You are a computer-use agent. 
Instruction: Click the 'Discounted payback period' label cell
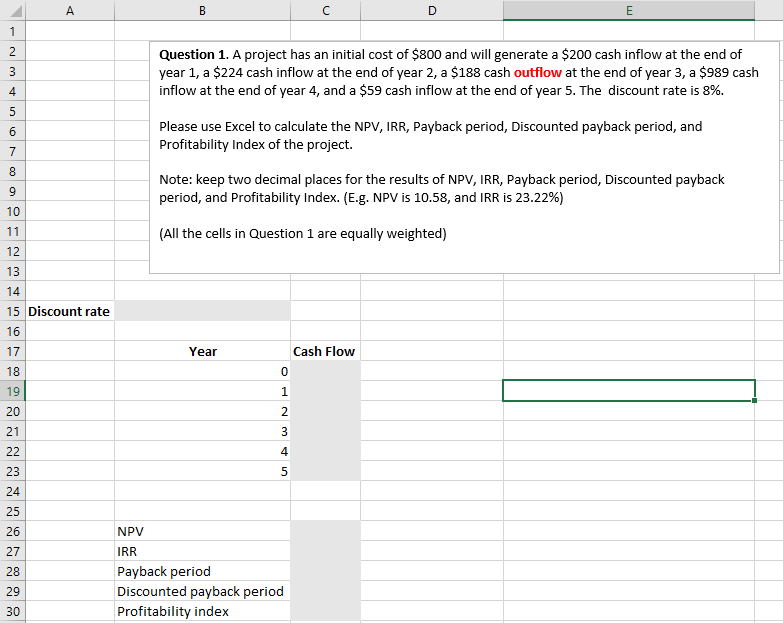coord(202,591)
